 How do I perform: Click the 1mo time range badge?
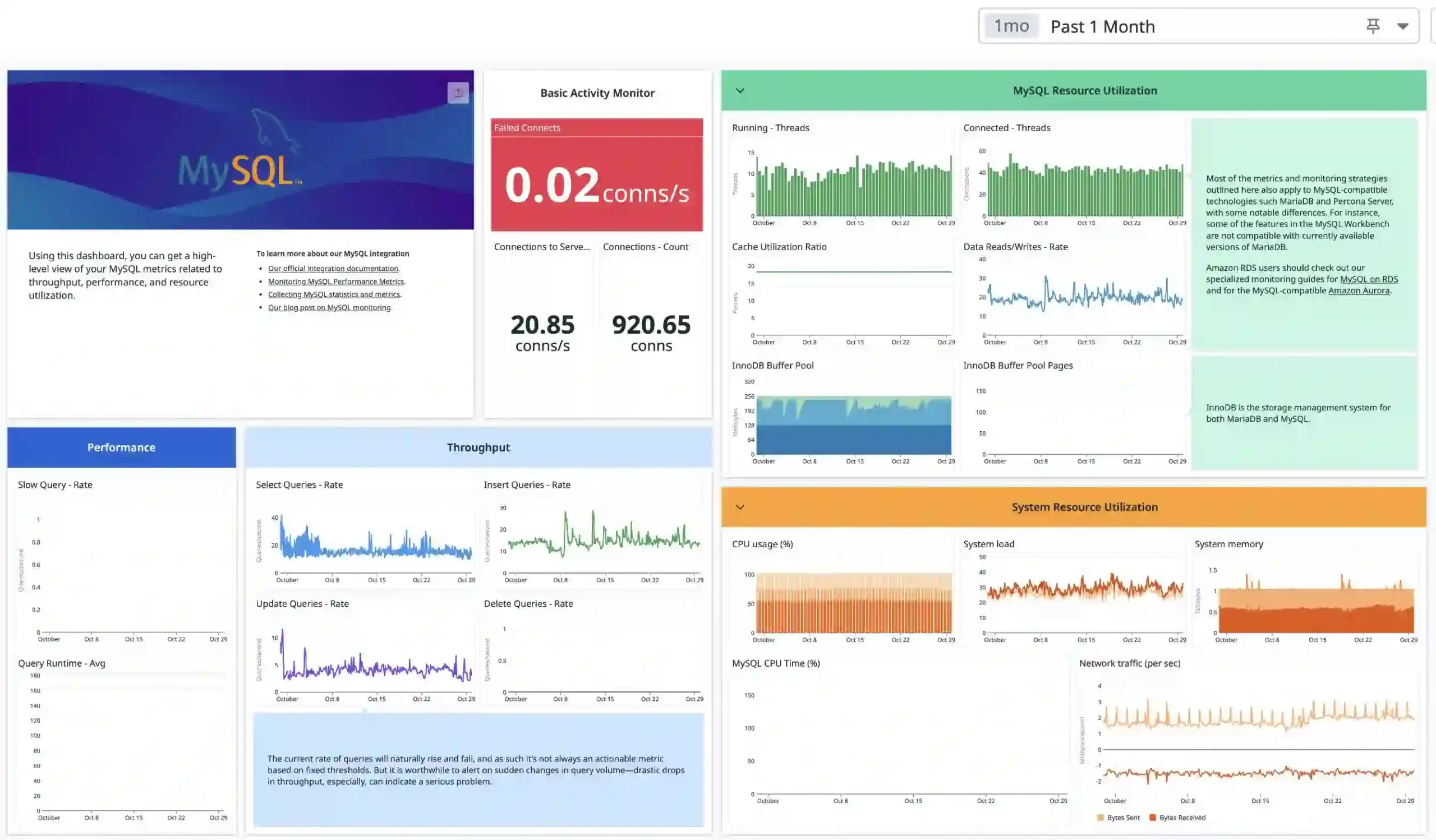1011,26
